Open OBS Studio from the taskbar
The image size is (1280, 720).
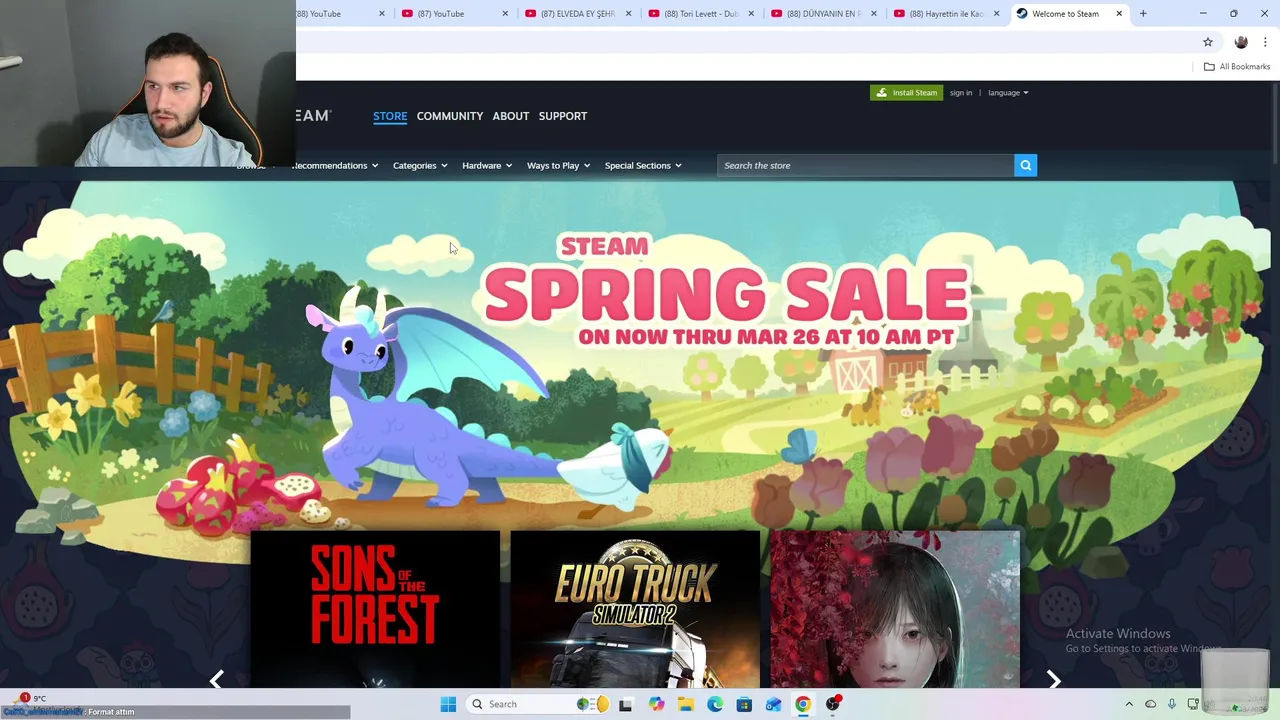click(x=832, y=704)
